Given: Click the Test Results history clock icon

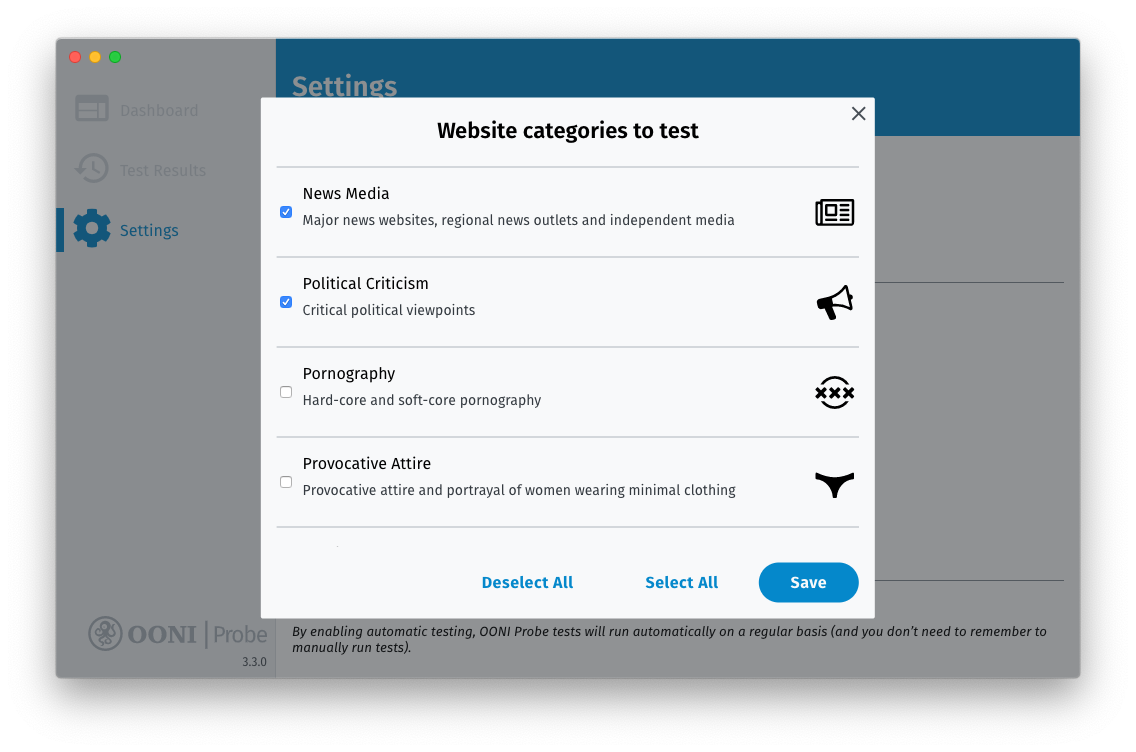Looking at the screenshot, I should [92, 169].
